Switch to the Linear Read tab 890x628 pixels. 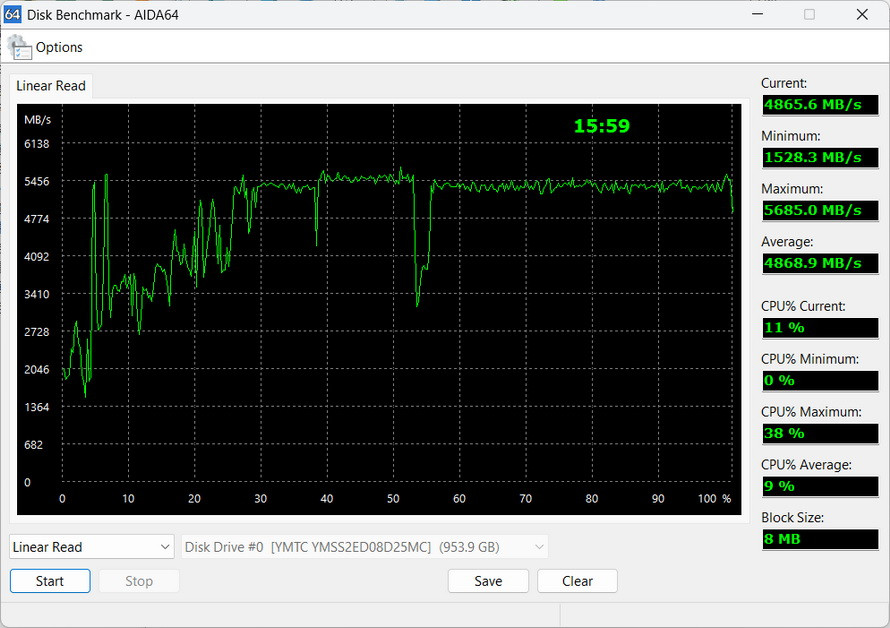(x=51, y=86)
